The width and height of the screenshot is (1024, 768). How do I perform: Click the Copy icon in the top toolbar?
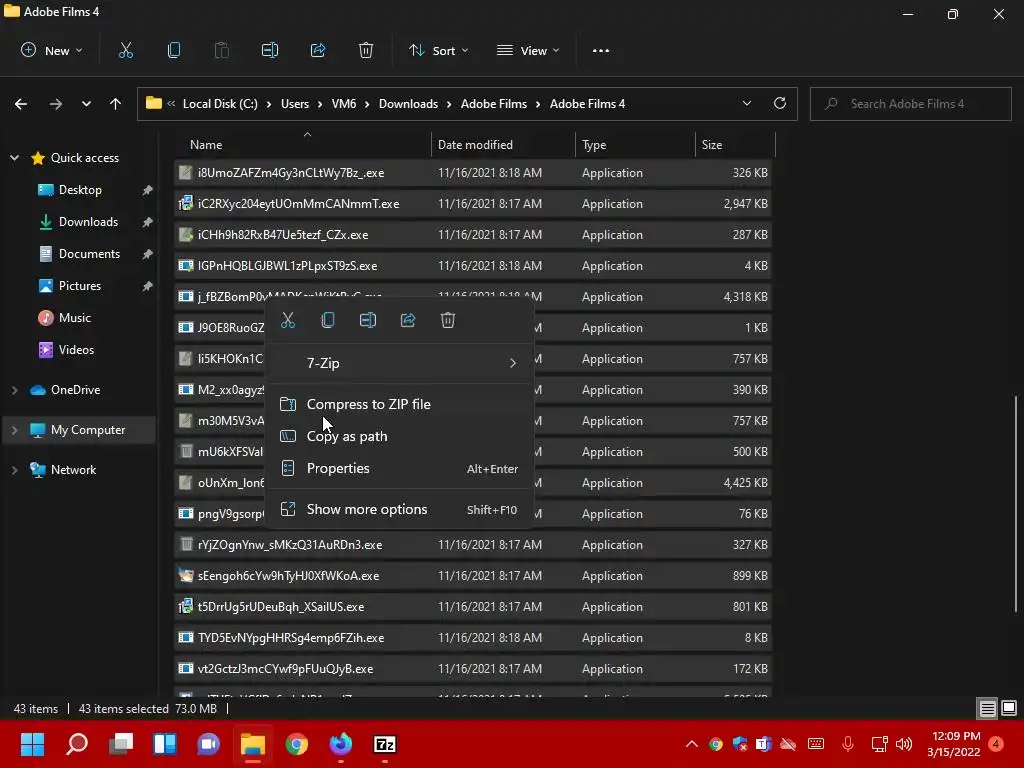[174, 50]
